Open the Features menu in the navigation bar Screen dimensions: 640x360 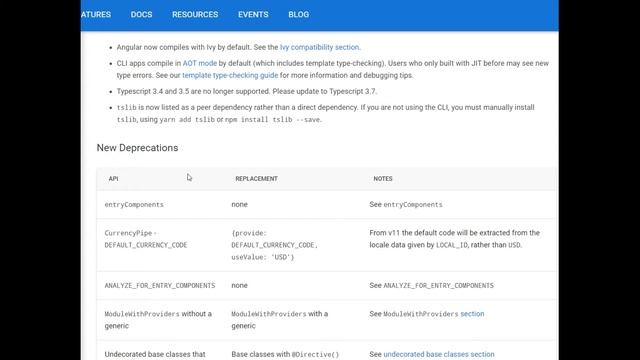[96, 14]
